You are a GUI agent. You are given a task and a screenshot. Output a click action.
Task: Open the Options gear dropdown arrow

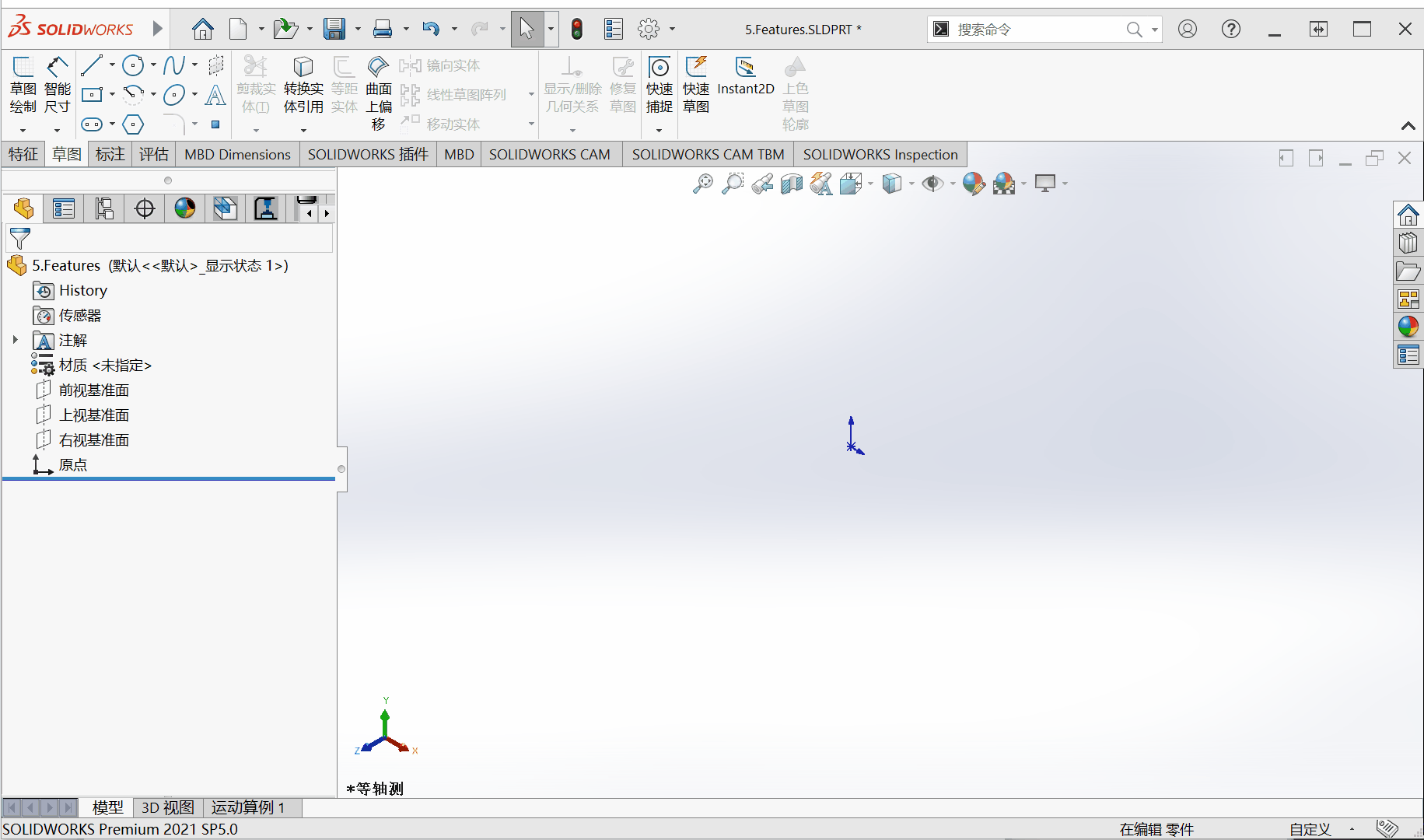(x=673, y=30)
